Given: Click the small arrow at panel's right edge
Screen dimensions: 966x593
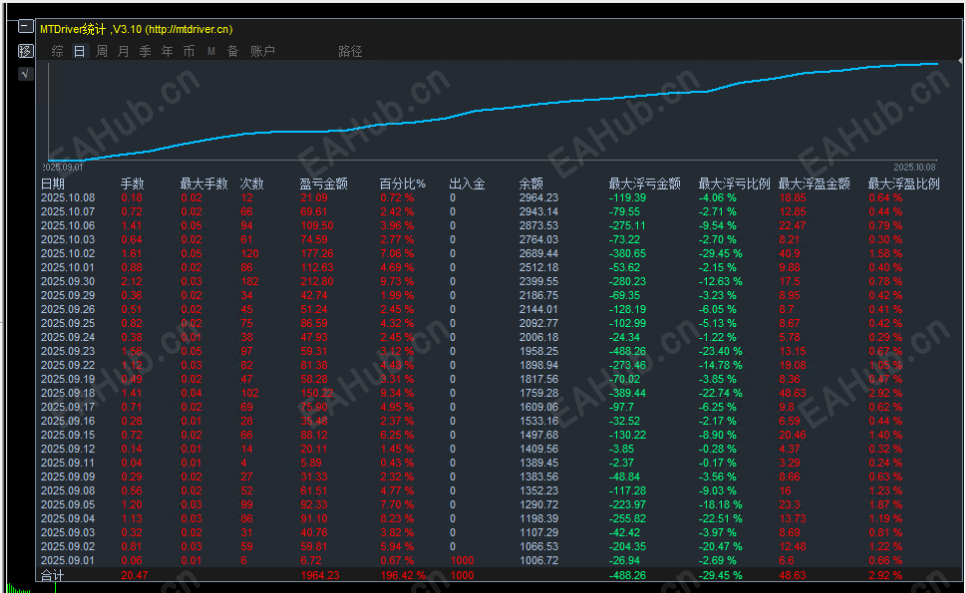Looking at the screenshot, I should [x=960, y=60].
